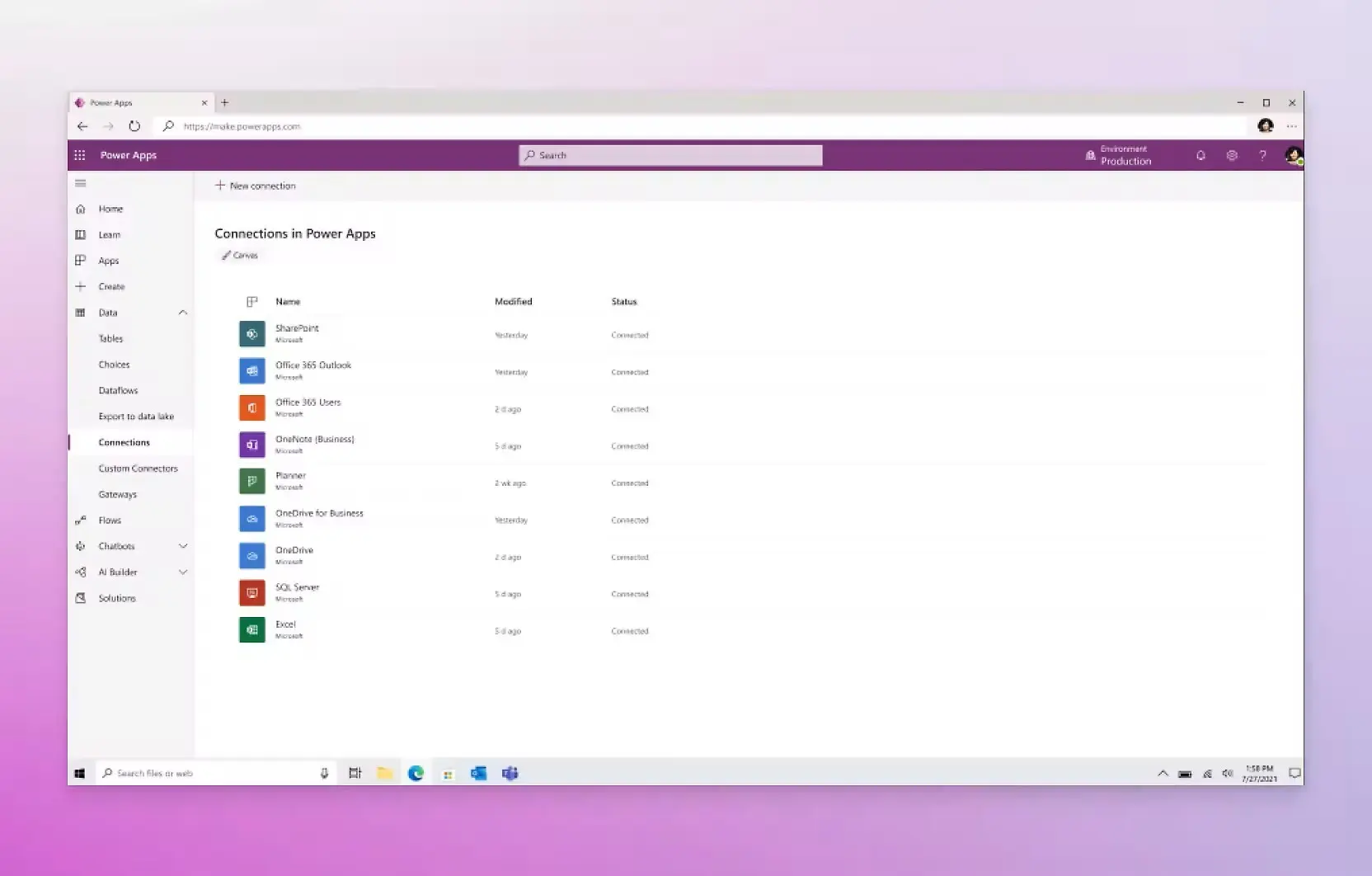1372x876 pixels.
Task: Go to Custom Connectors in sidebar
Action: tap(138, 469)
